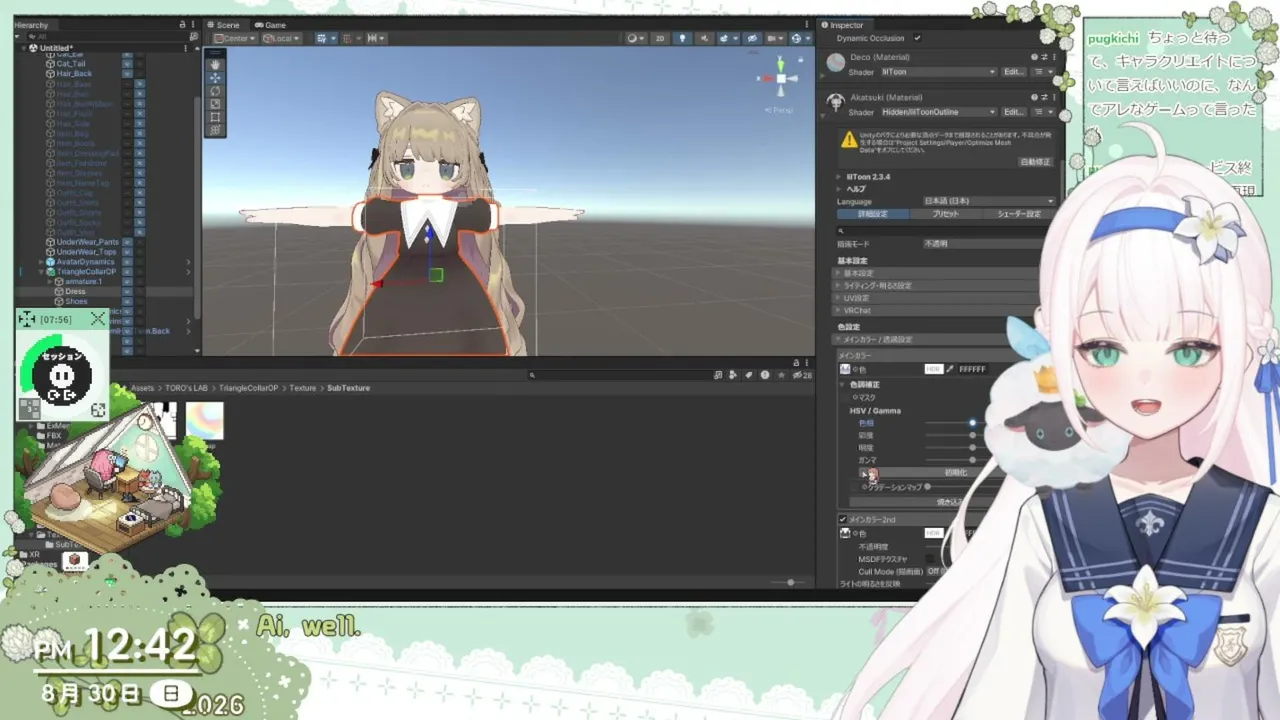
Task: Select the Hierarchy tab
Action: [31, 25]
